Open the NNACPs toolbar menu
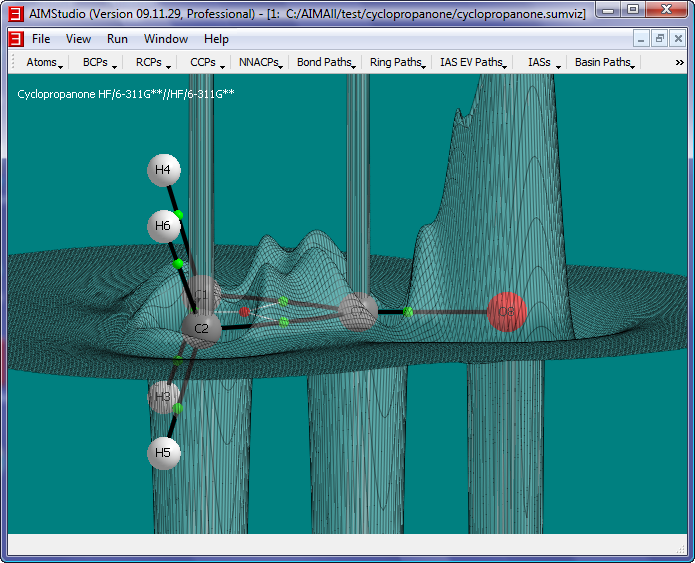This screenshot has height=563, width=695. 261,62
